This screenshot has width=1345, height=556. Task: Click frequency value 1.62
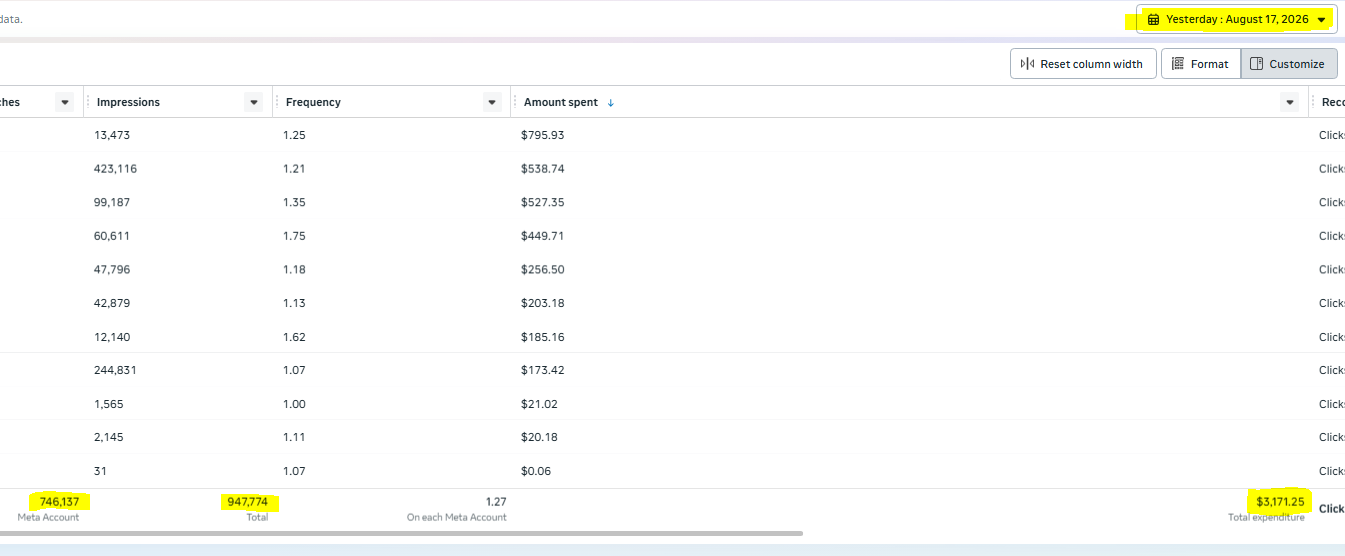point(295,337)
